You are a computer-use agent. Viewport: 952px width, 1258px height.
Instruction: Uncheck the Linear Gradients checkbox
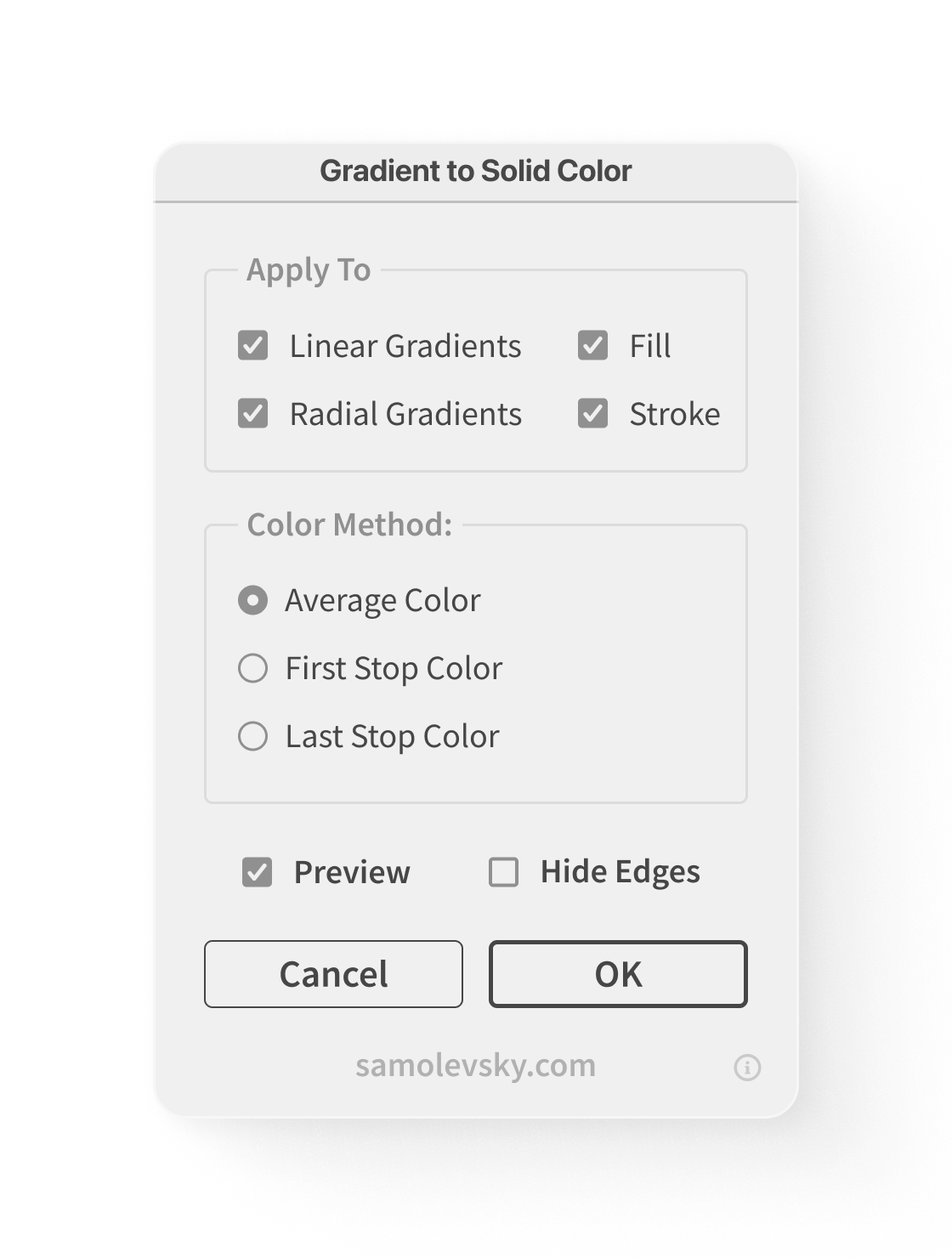tap(253, 346)
